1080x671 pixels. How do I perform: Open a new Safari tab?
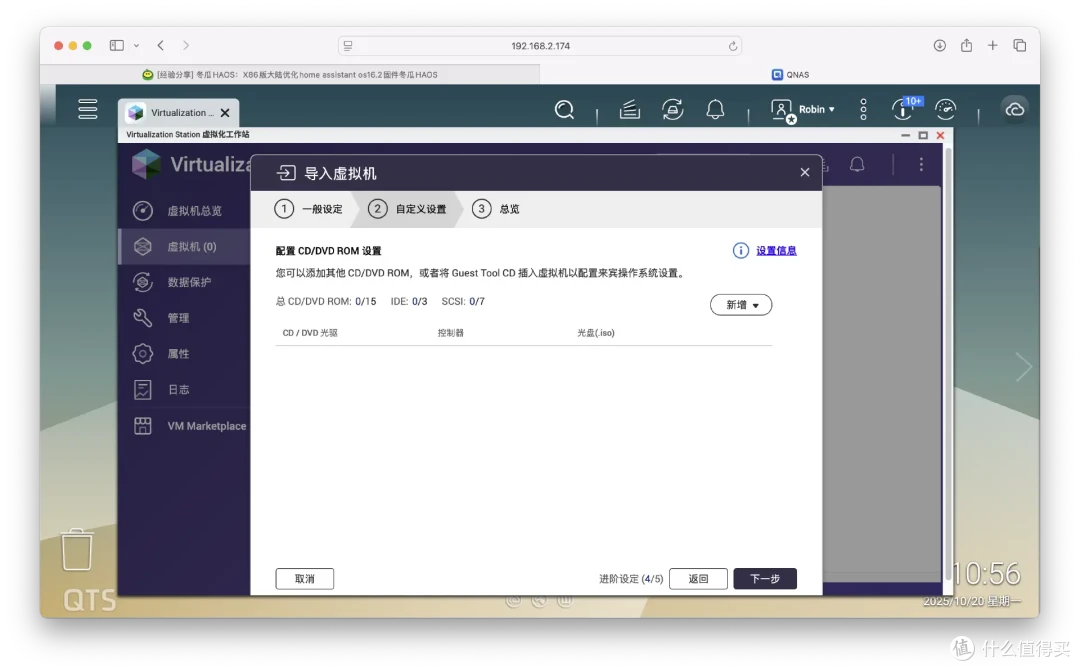[x=993, y=45]
